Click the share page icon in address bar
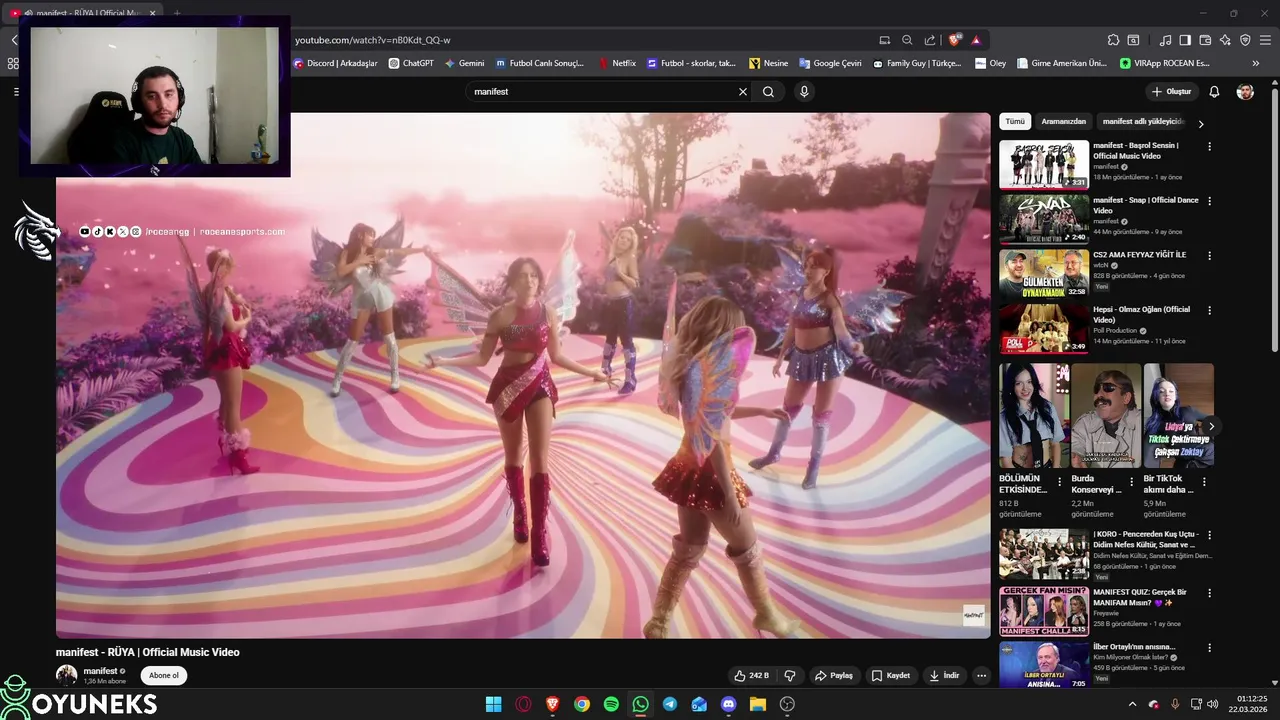The image size is (1280, 720). [x=930, y=40]
